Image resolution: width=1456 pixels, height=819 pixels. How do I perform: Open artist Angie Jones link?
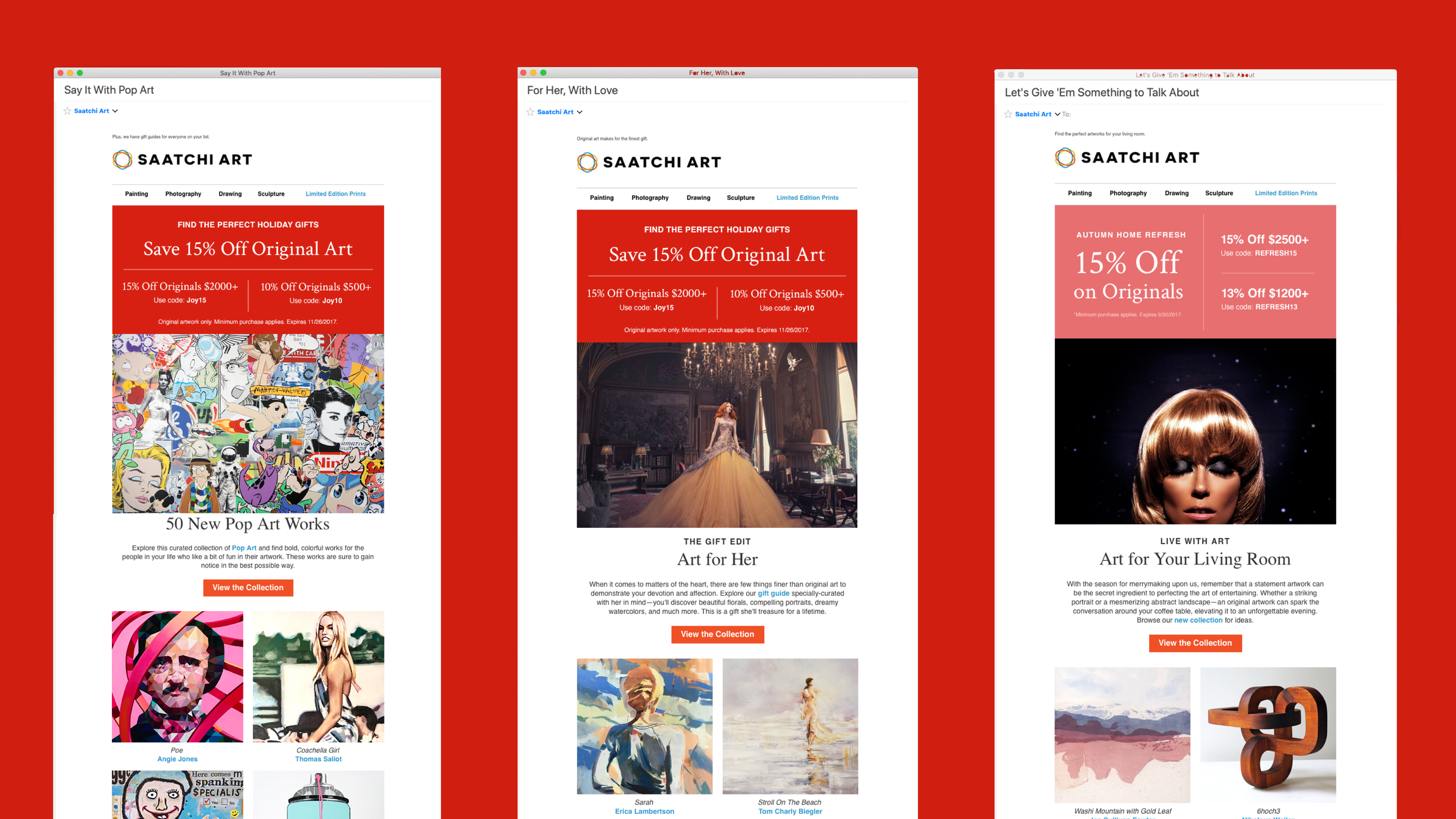(x=178, y=759)
